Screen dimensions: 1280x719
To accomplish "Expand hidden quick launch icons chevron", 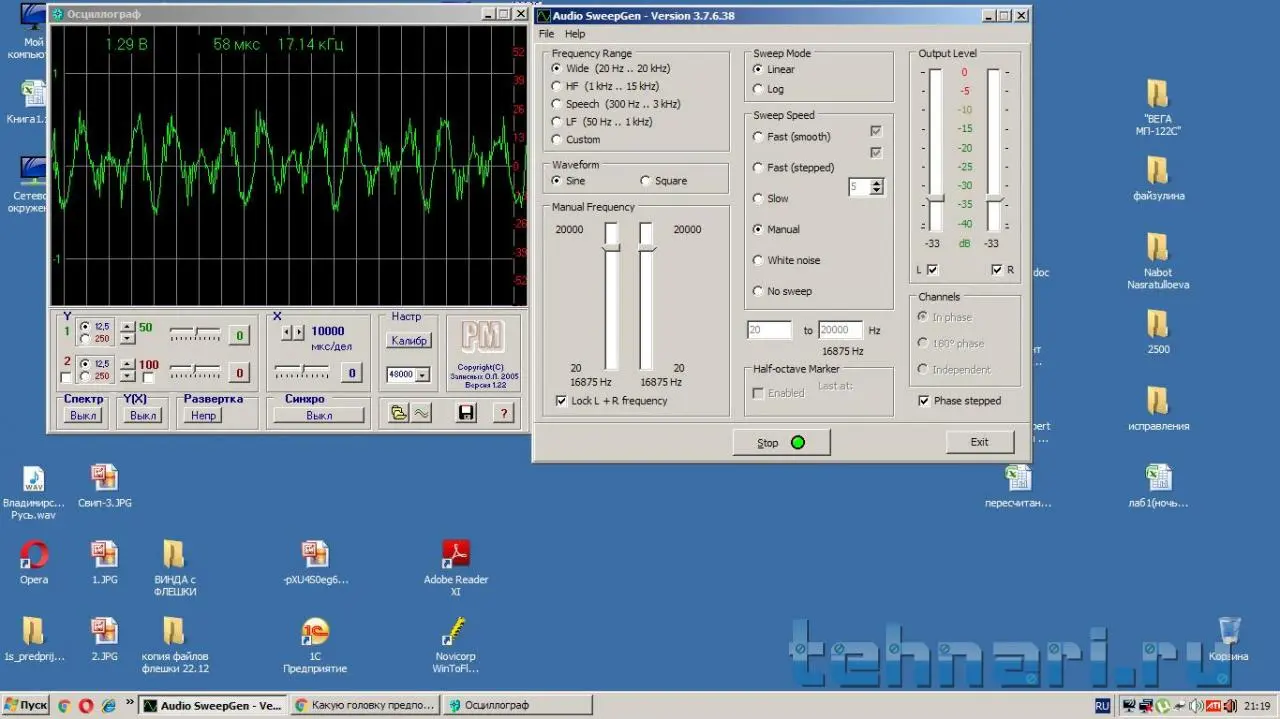I will click(x=129, y=704).
